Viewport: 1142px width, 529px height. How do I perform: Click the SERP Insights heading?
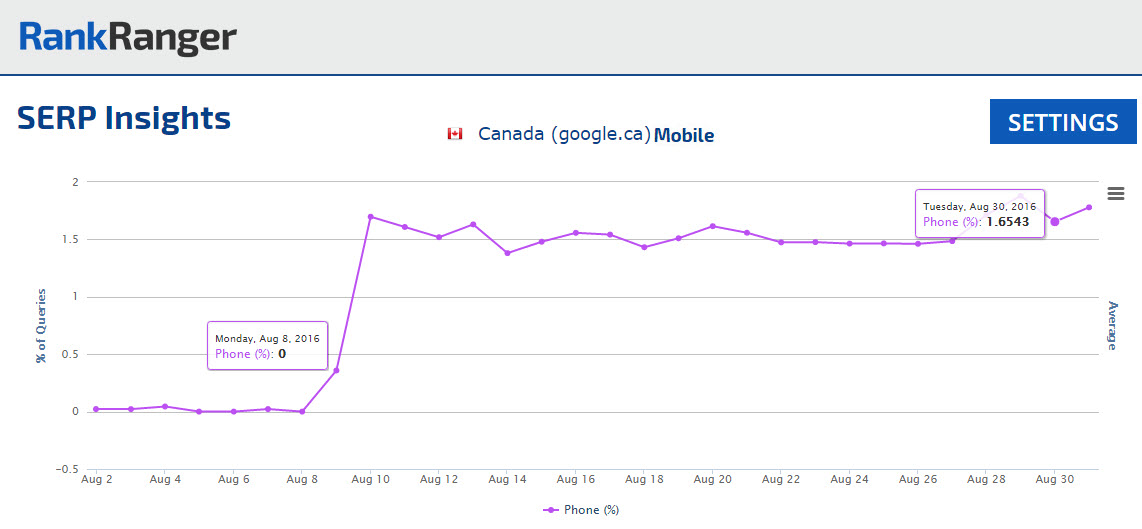[x=124, y=118]
